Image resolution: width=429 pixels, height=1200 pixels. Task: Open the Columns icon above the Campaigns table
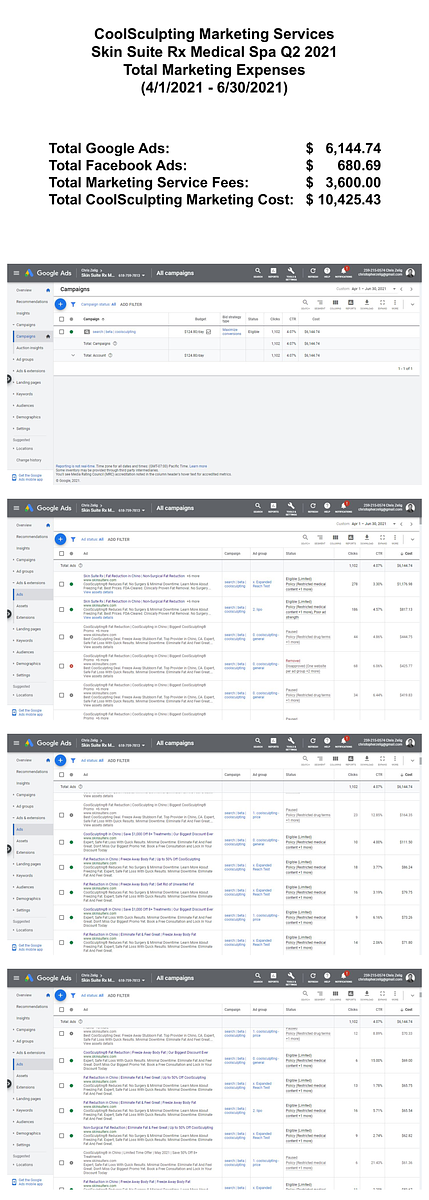[x=335, y=304]
